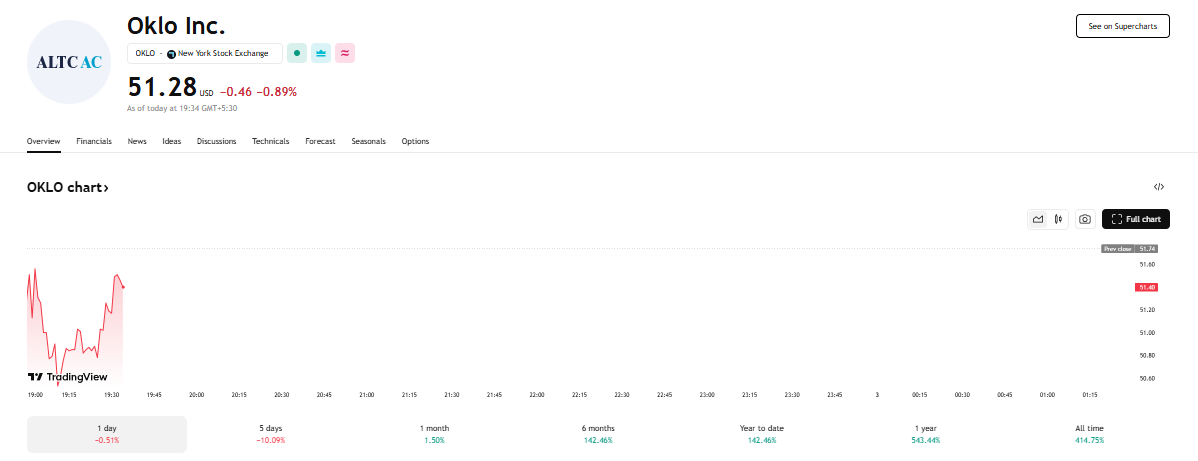Click the 23:00 time axis label
Screen dimensions: 1198x461
tap(707, 394)
